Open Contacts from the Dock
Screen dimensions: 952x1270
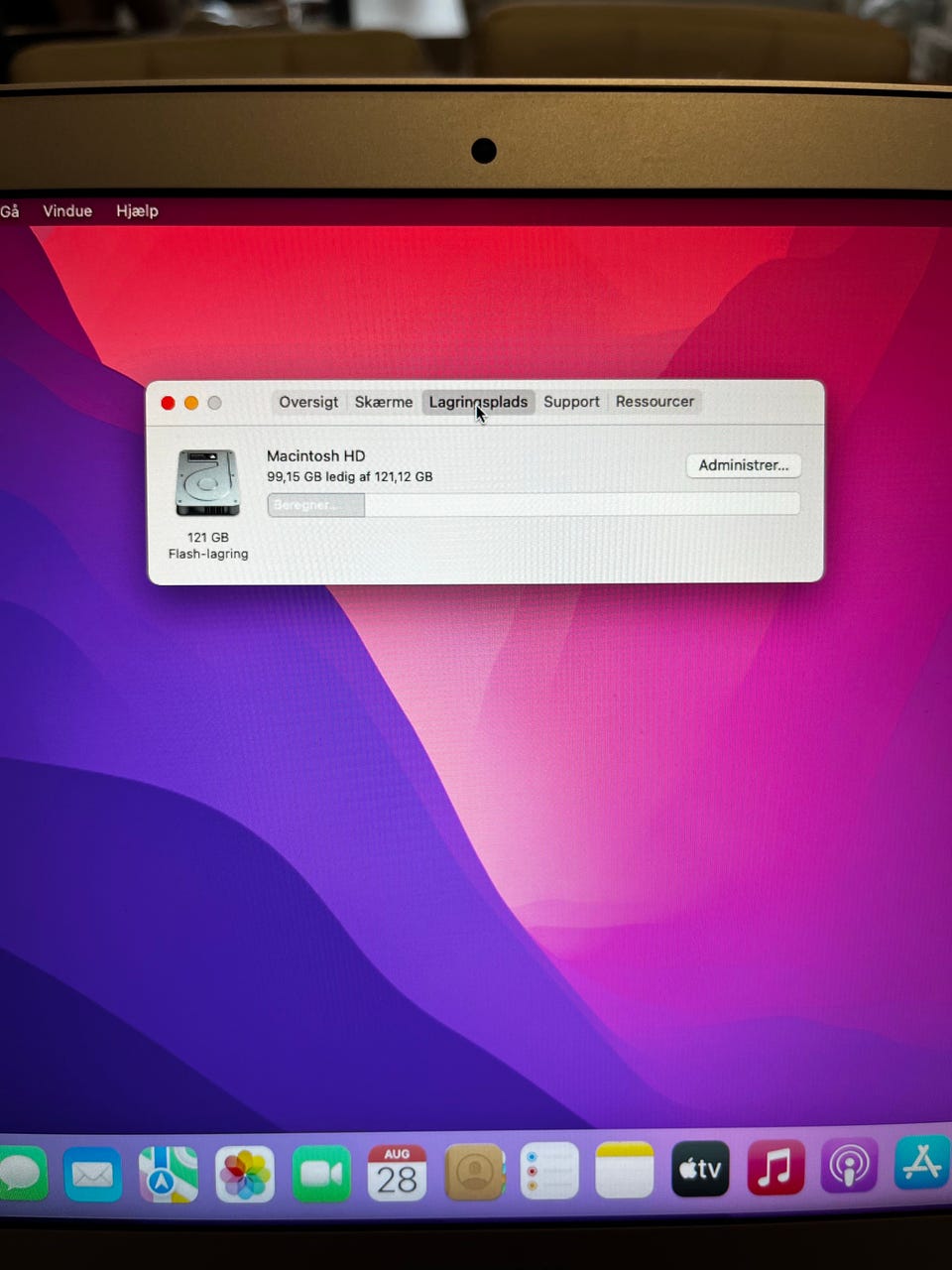(x=474, y=1172)
